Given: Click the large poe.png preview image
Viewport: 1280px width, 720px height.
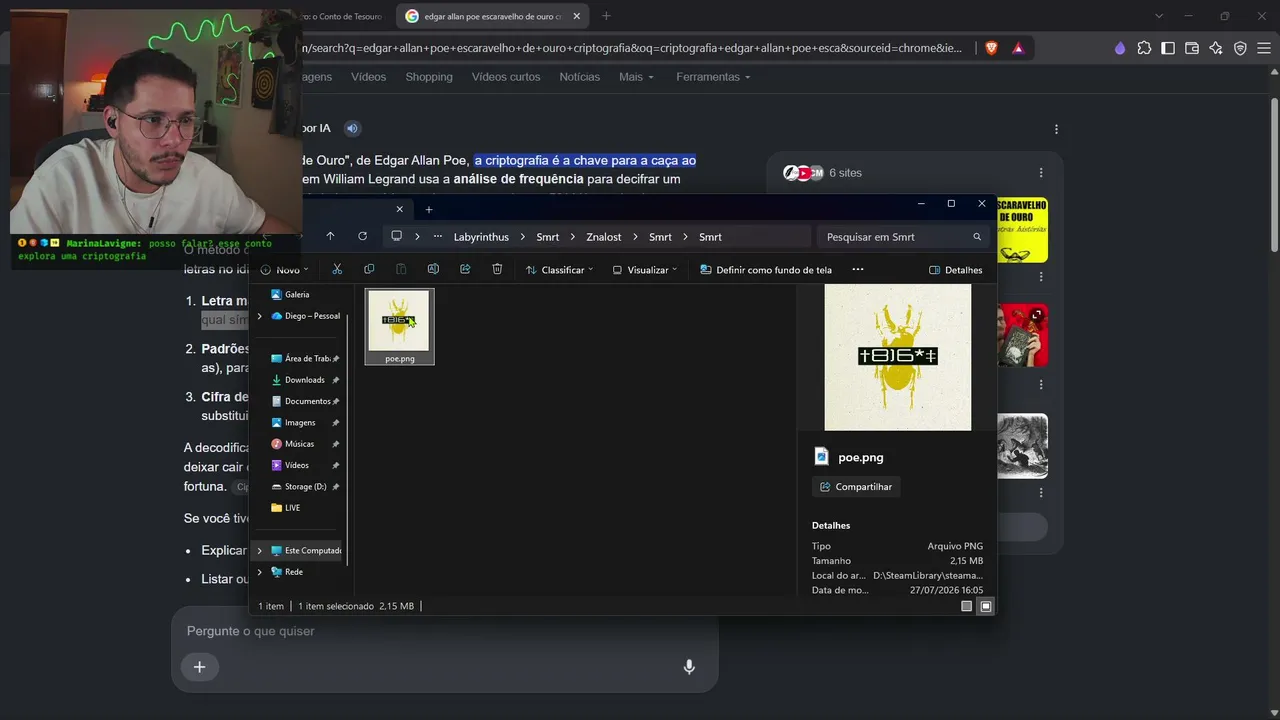Looking at the screenshot, I should [898, 357].
